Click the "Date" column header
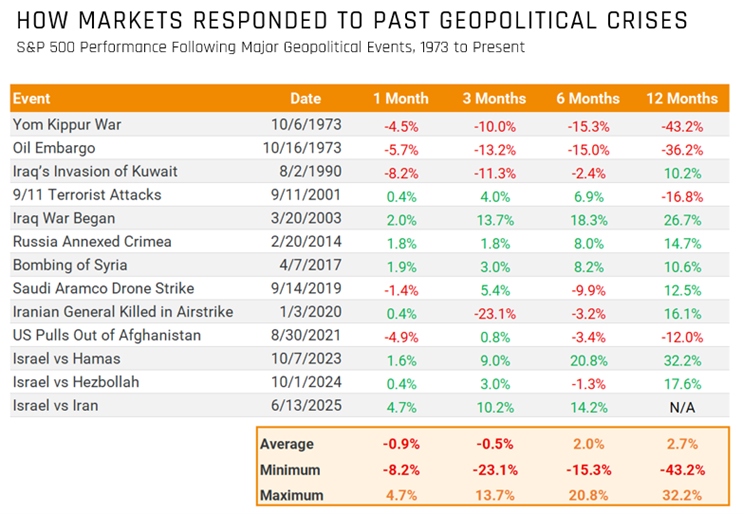The width and height of the screenshot is (742, 514). (x=306, y=99)
